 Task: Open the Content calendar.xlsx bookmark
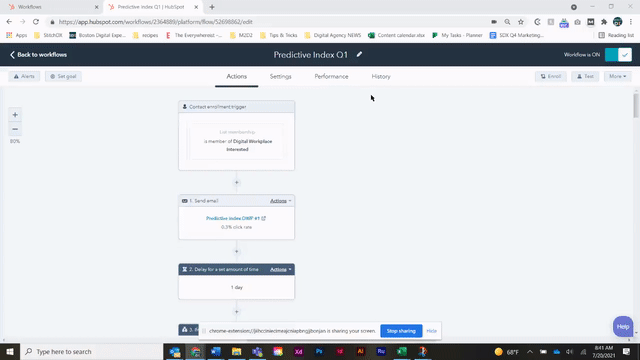[x=396, y=35]
